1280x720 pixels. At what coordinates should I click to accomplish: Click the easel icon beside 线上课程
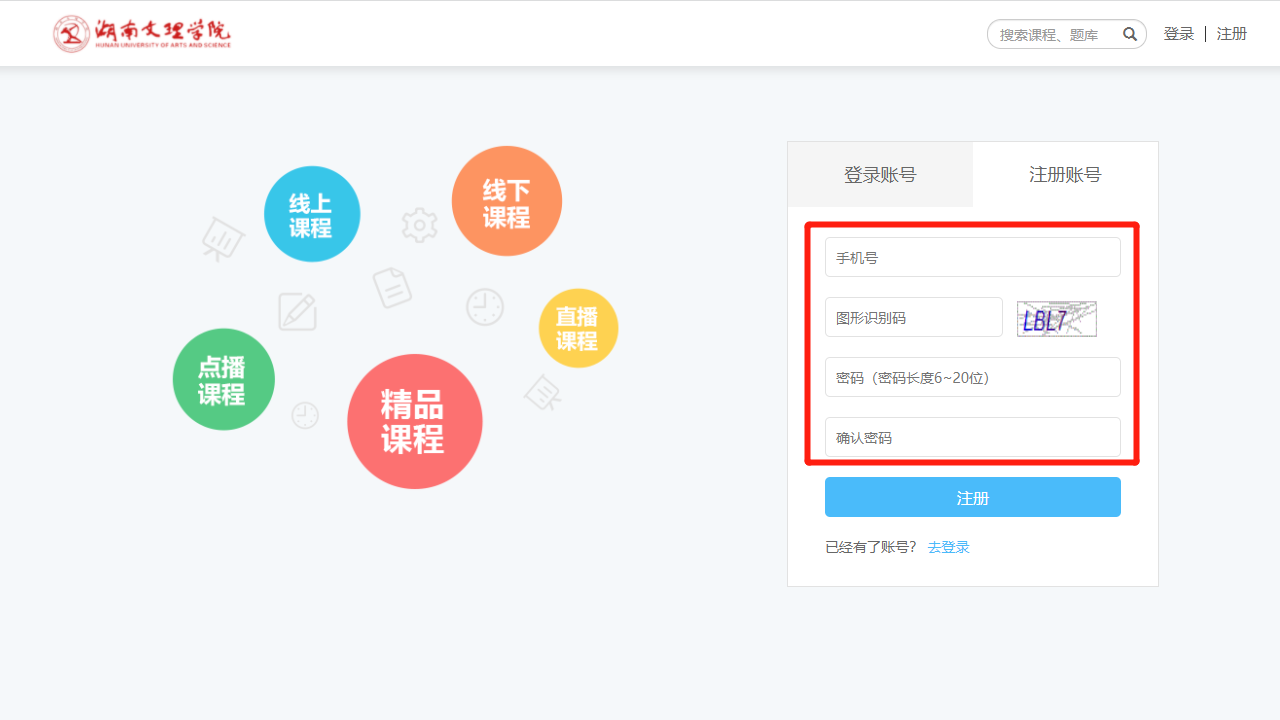click(x=222, y=240)
